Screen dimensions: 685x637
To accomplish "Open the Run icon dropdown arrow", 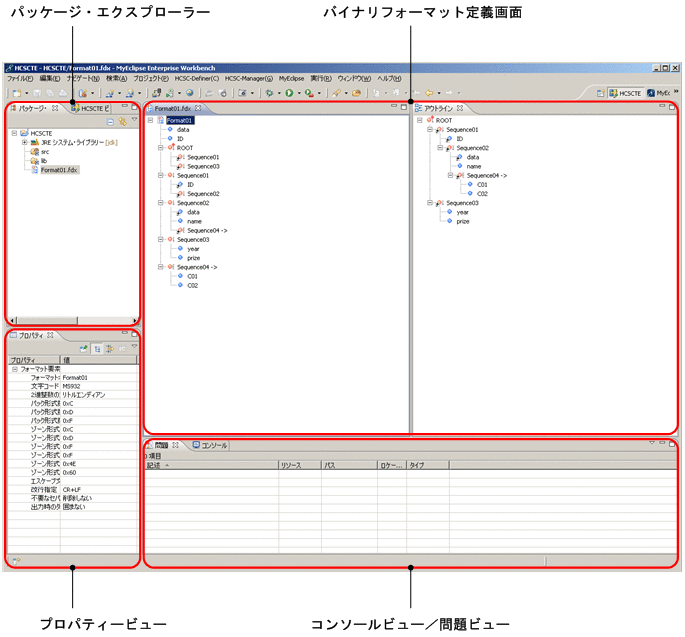I will pos(299,93).
